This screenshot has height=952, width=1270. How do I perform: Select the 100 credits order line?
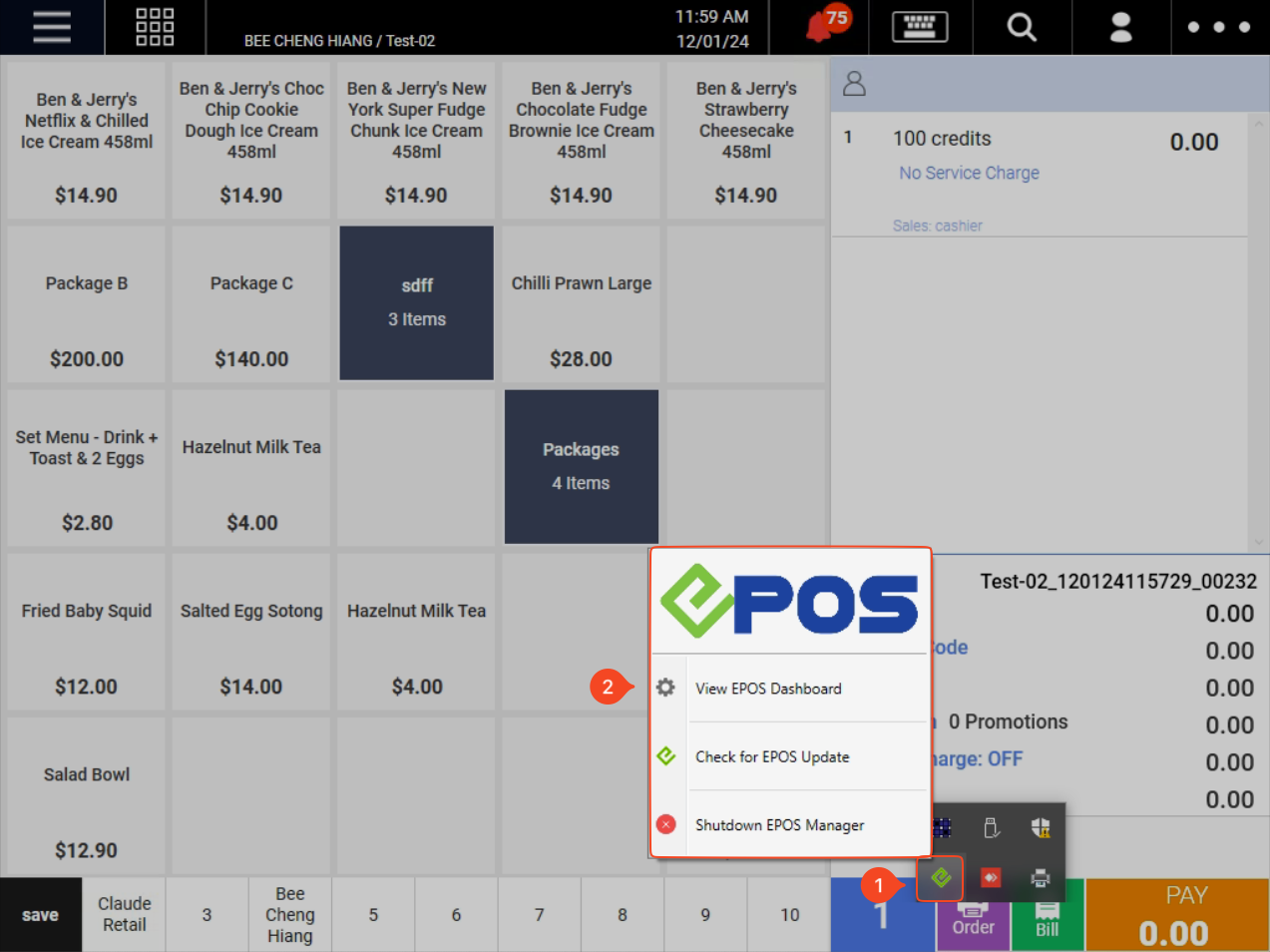pos(1040,175)
